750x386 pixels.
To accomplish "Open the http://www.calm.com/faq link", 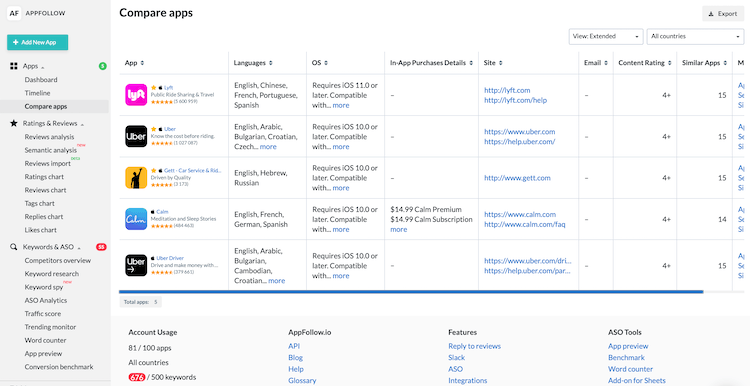I will 525,224.
